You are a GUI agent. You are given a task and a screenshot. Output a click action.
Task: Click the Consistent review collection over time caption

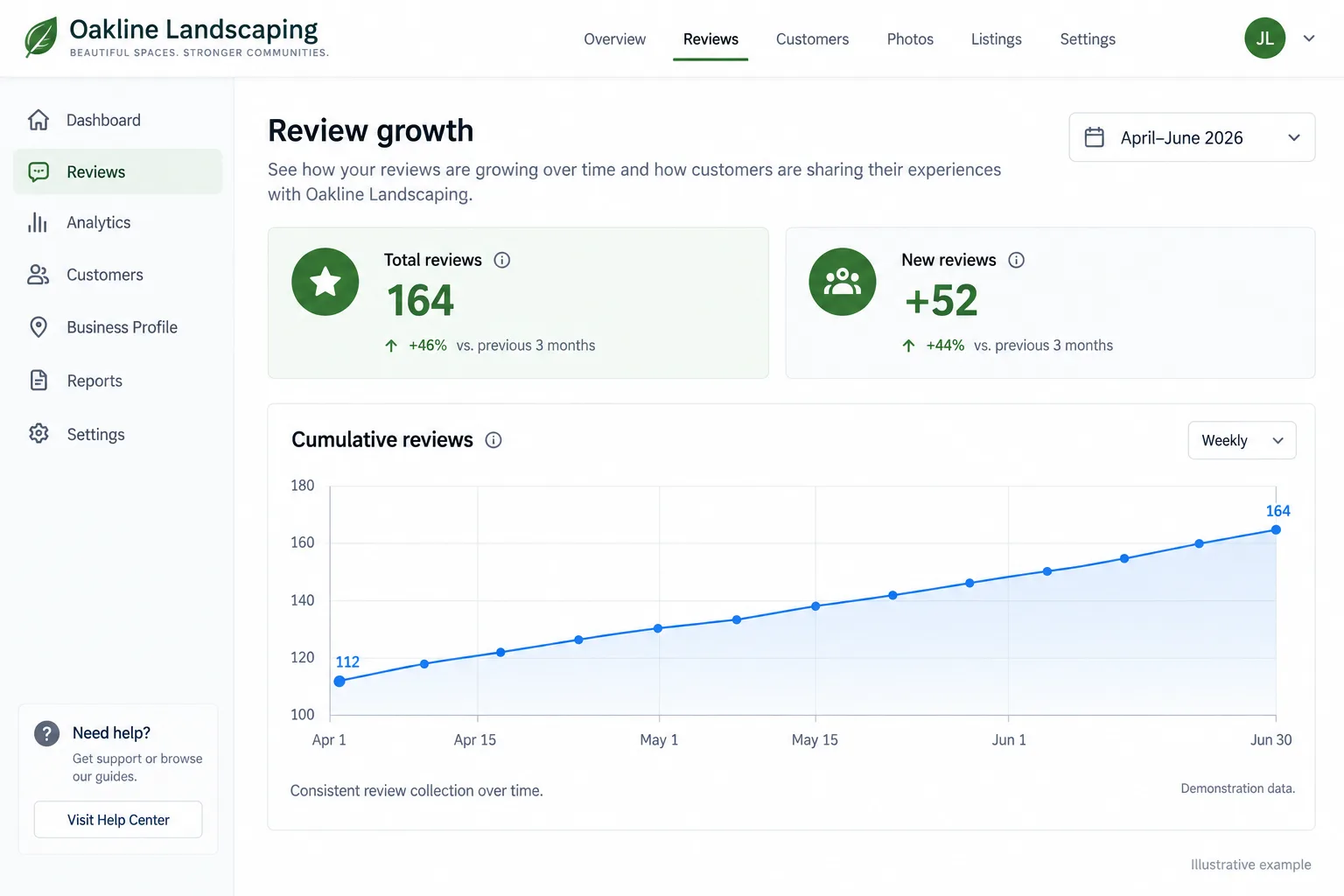[416, 791]
